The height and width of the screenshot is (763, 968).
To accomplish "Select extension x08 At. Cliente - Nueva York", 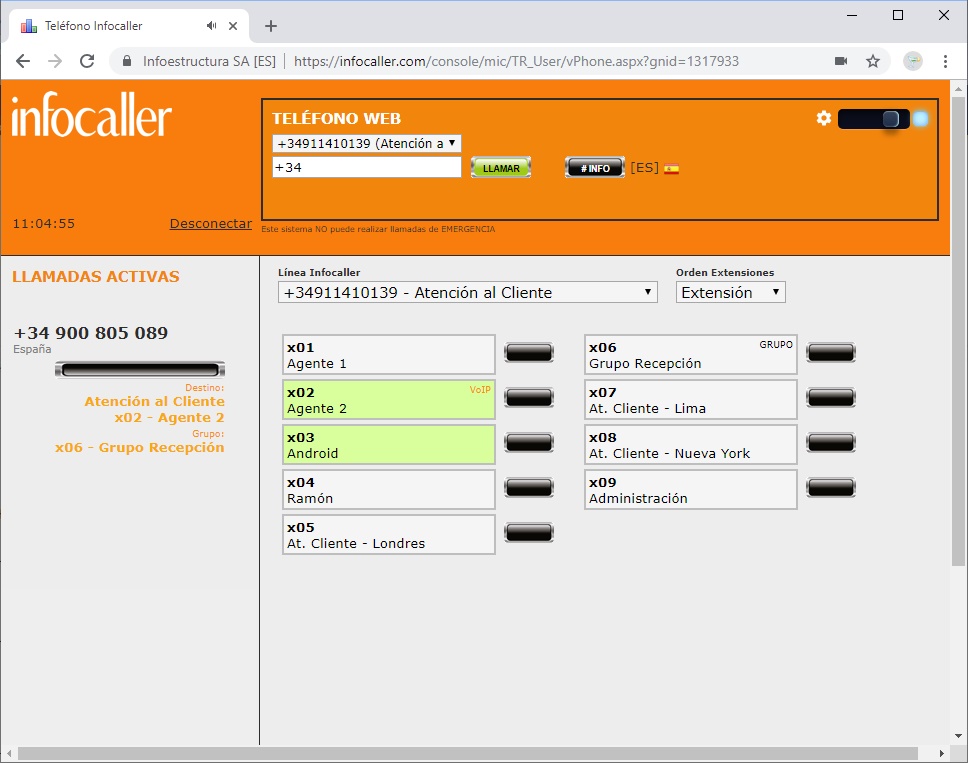I will pos(691,445).
